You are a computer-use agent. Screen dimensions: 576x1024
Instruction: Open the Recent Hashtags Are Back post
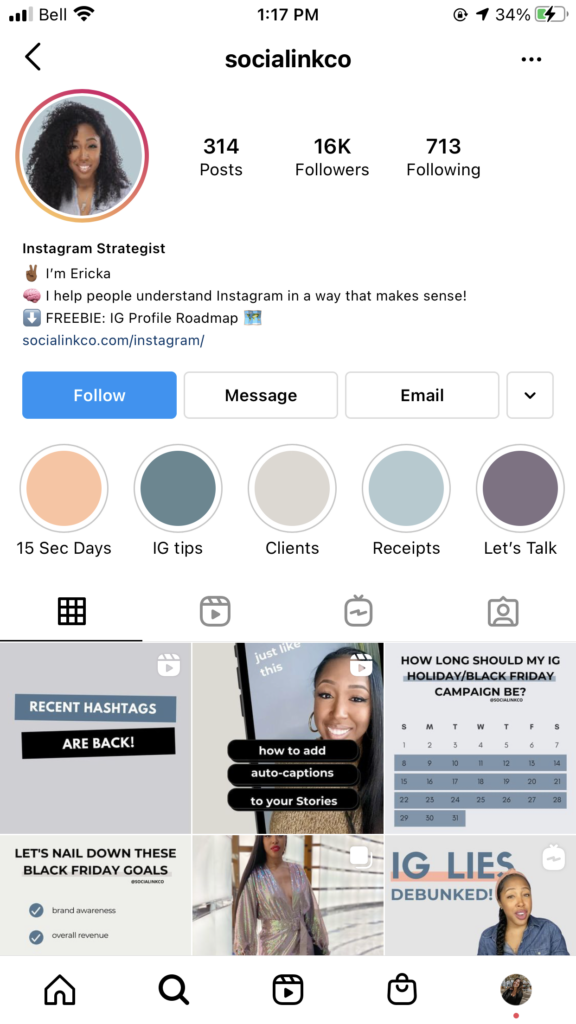(95, 738)
